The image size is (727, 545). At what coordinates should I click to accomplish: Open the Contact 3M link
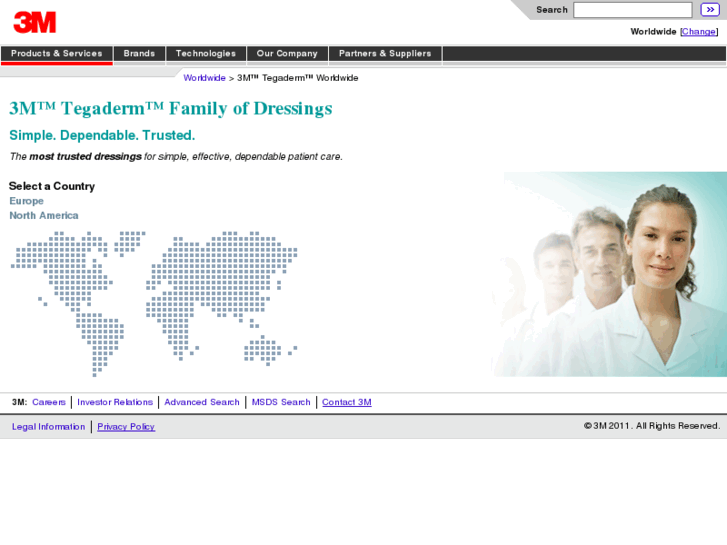(x=347, y=402)
